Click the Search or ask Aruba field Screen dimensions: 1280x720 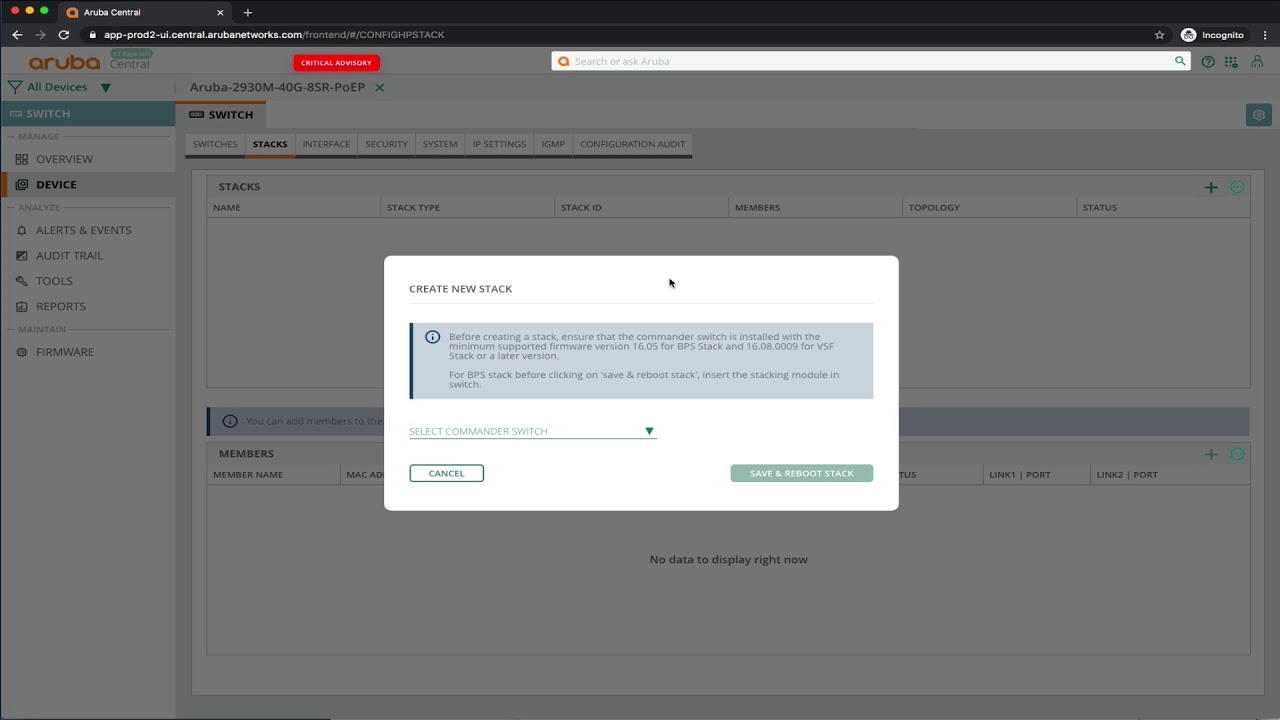[x=870, y=61]
